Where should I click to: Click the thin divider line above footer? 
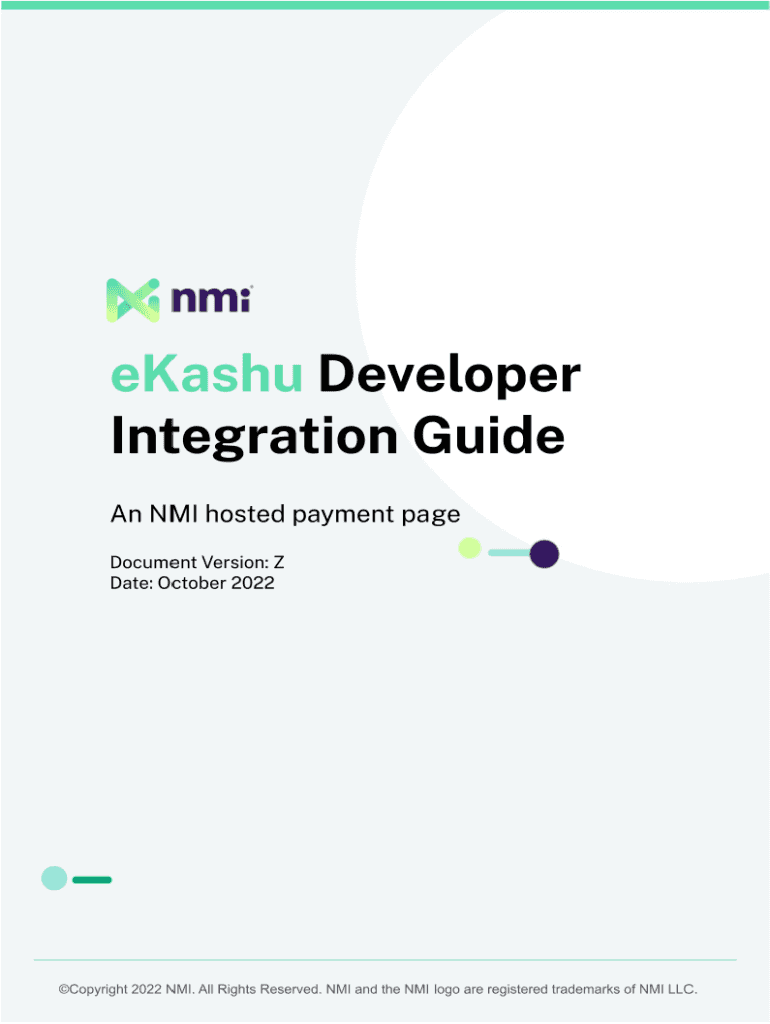pyautogui.click(x=385, y=960)
